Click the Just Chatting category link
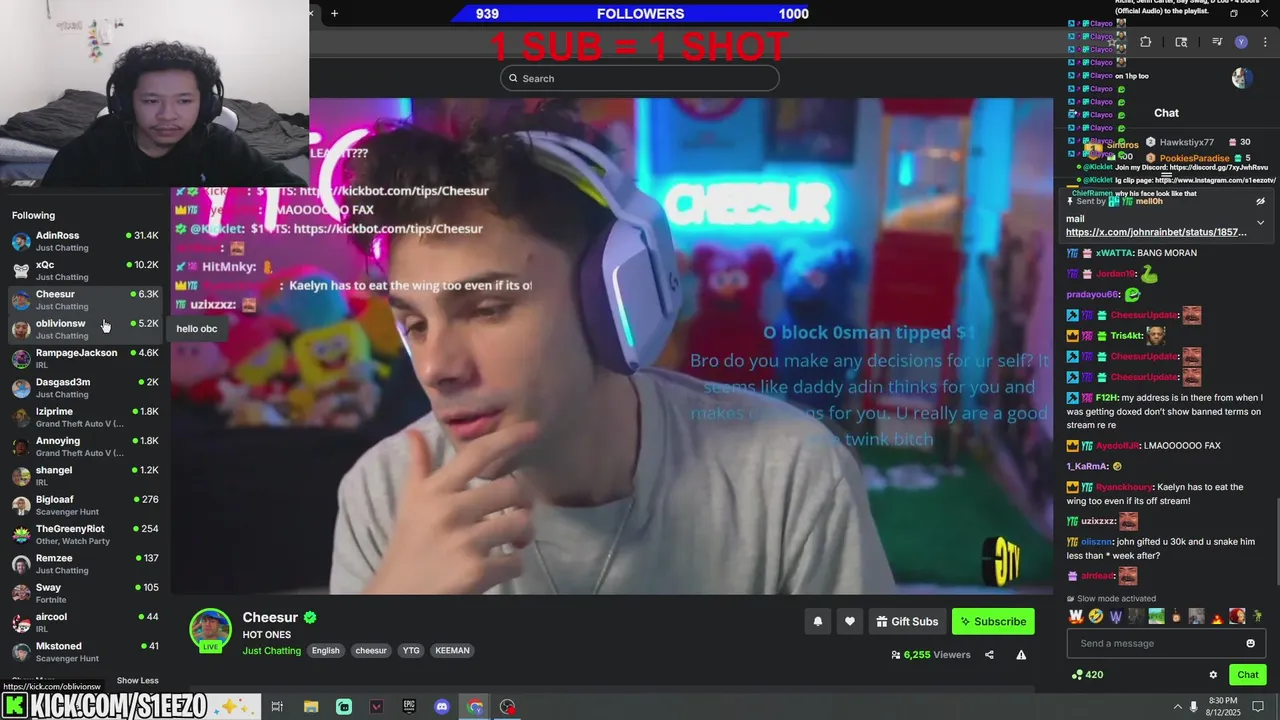The image size is (1280, 720). 271,650
